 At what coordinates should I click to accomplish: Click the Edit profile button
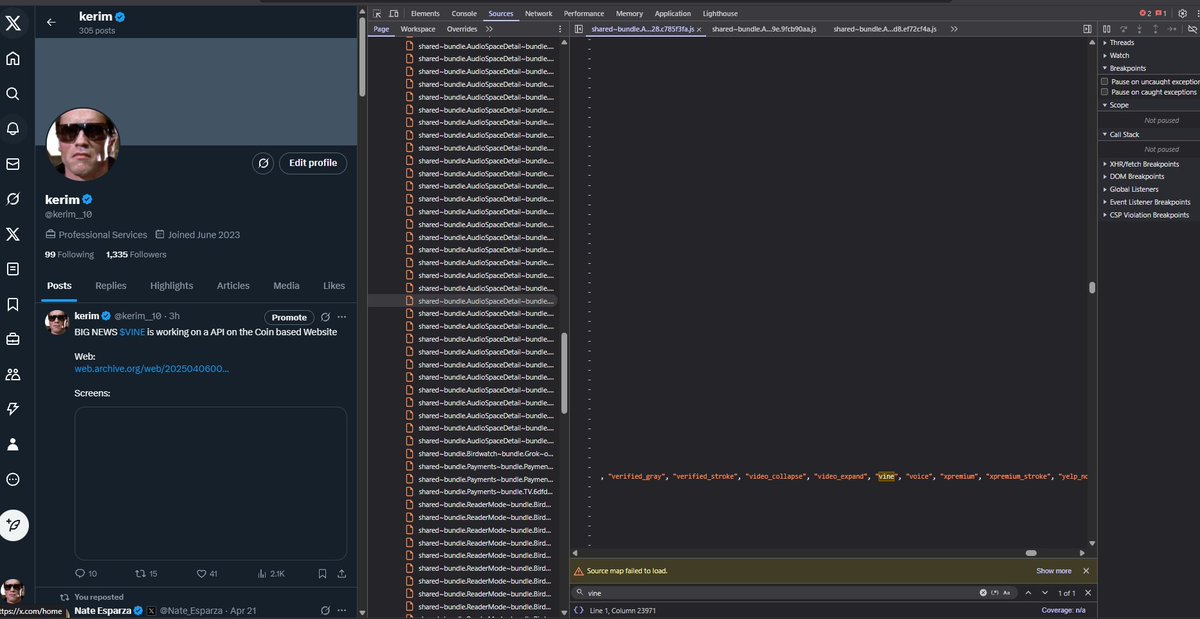click(313, 163)
